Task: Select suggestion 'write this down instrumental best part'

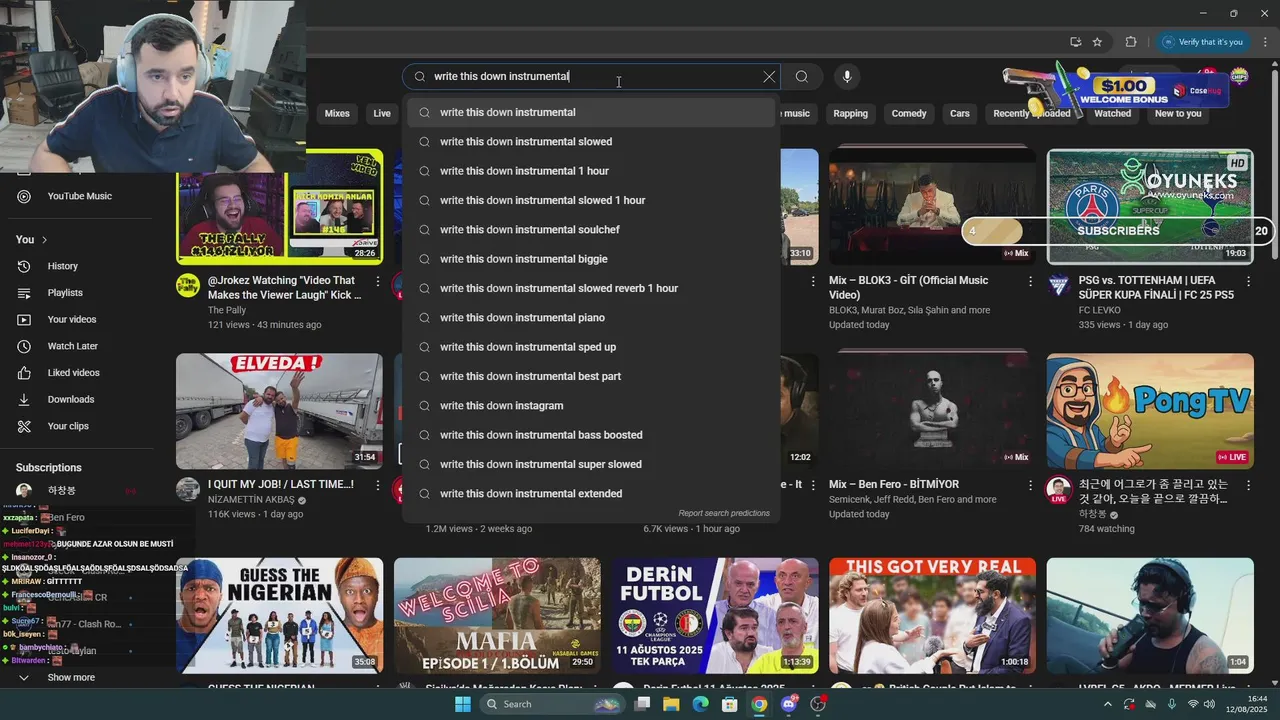Action: coord(591,376)
